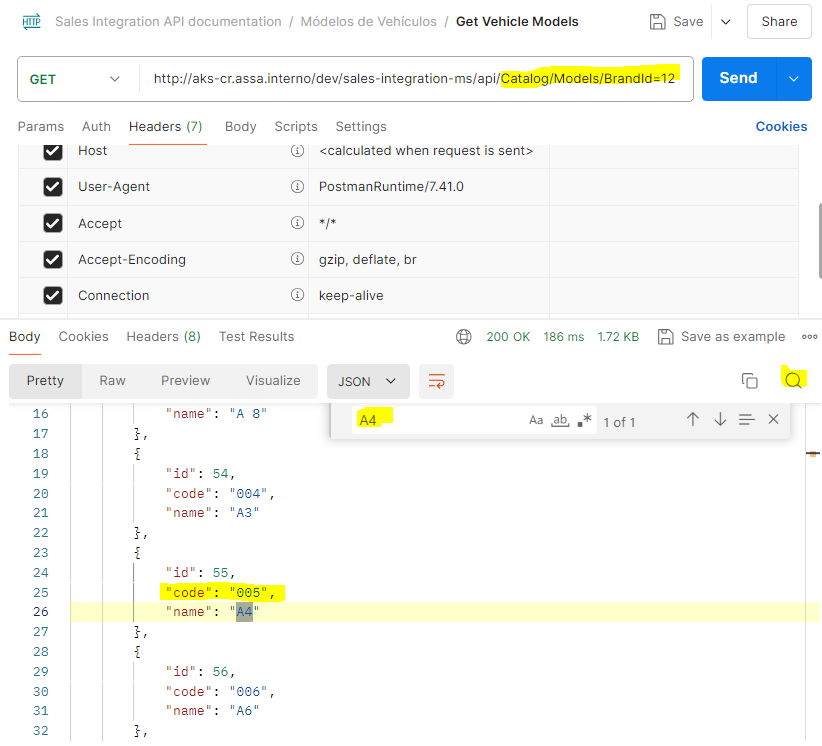
Task: Click the response search magnifier icon
Action: pos(793,380)
